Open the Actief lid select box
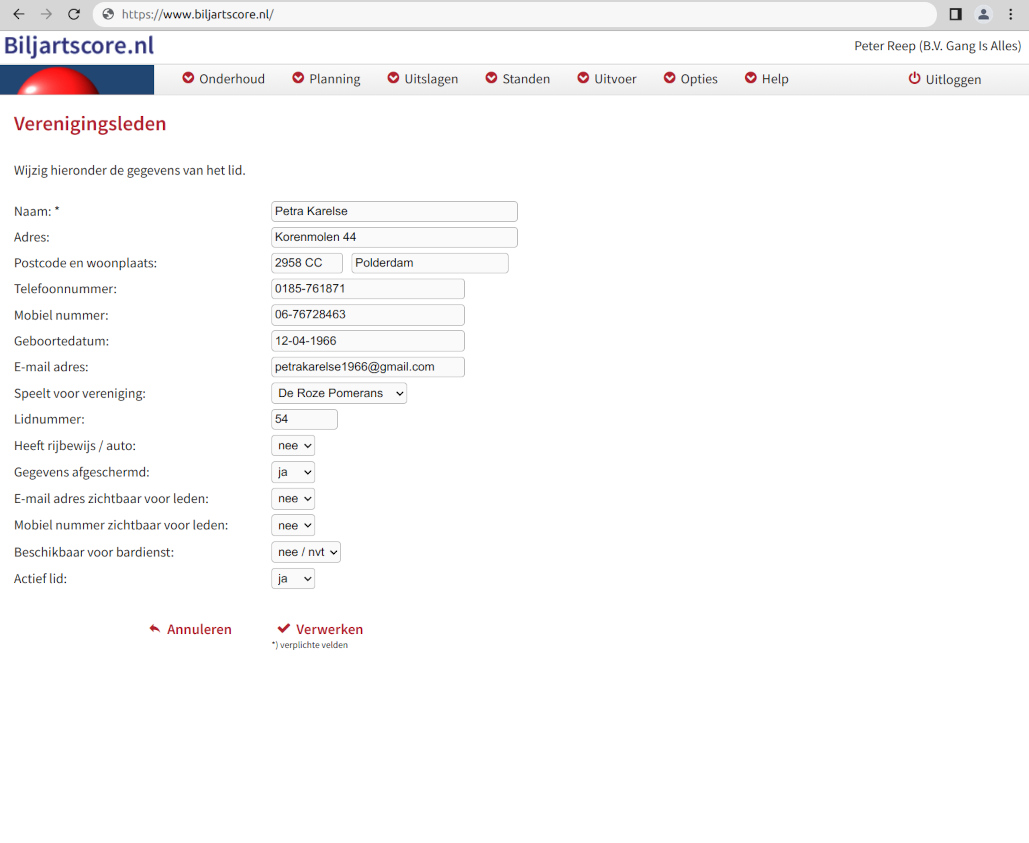The width and height of the screenshot is (1029, 843). pyautogui.click(x=293, y=578)
